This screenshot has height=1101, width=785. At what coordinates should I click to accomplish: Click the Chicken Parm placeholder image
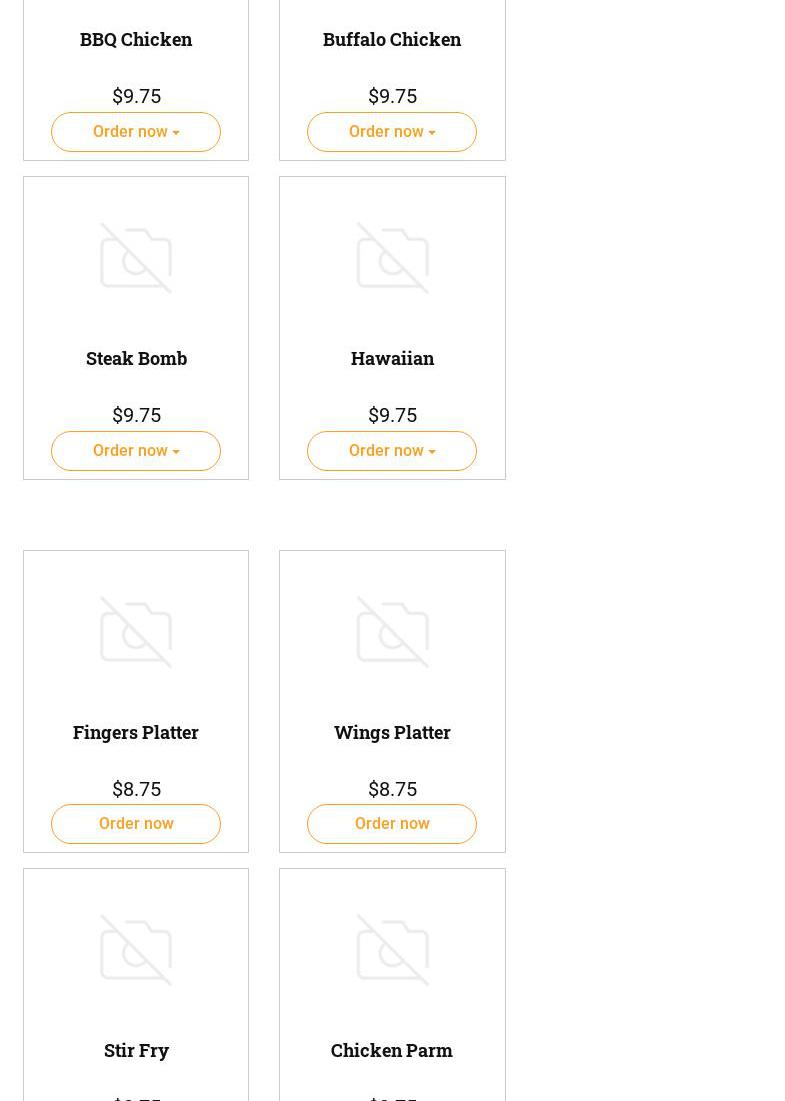tap(392, 950)
